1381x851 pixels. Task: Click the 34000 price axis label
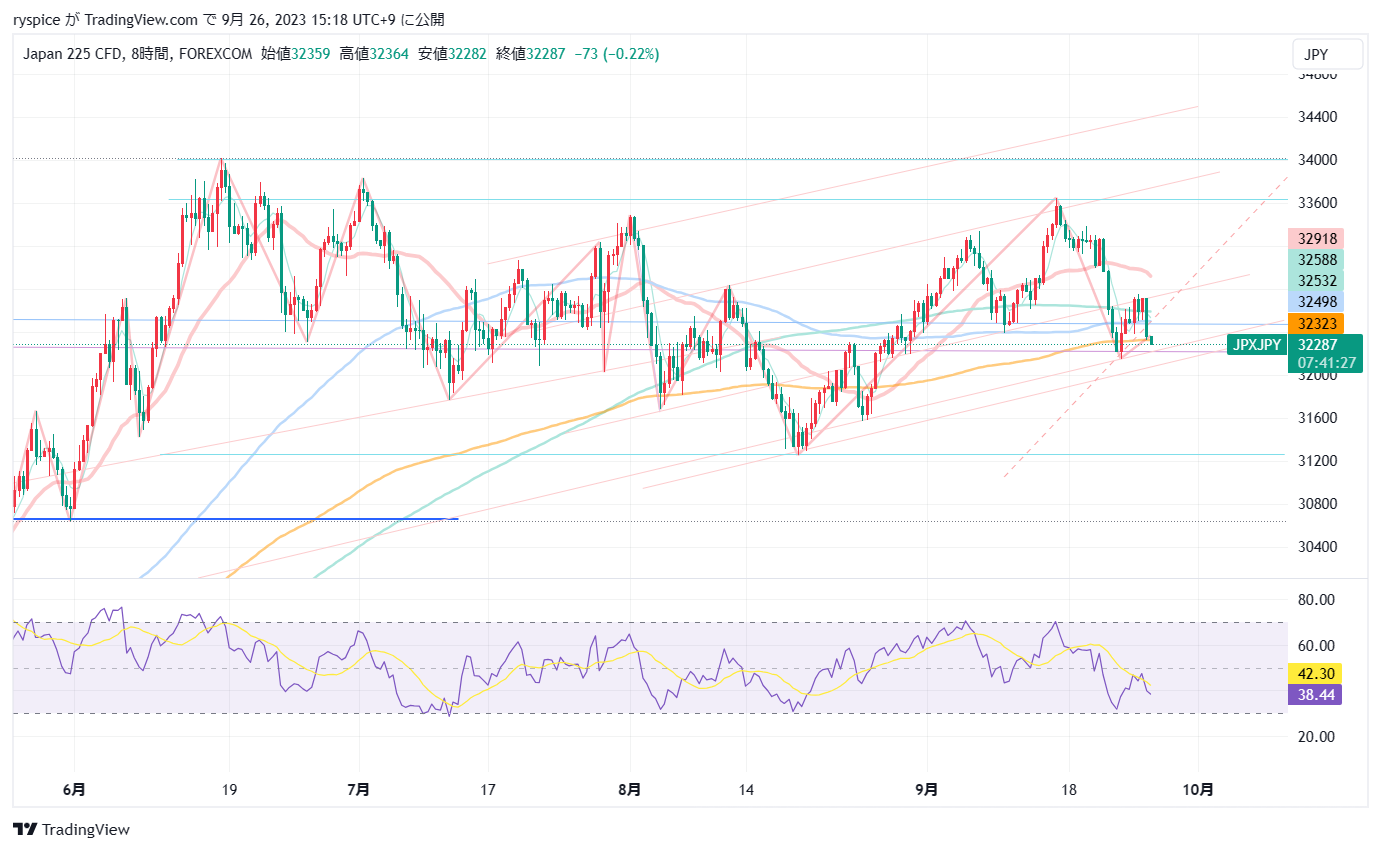coord(1316,160)
